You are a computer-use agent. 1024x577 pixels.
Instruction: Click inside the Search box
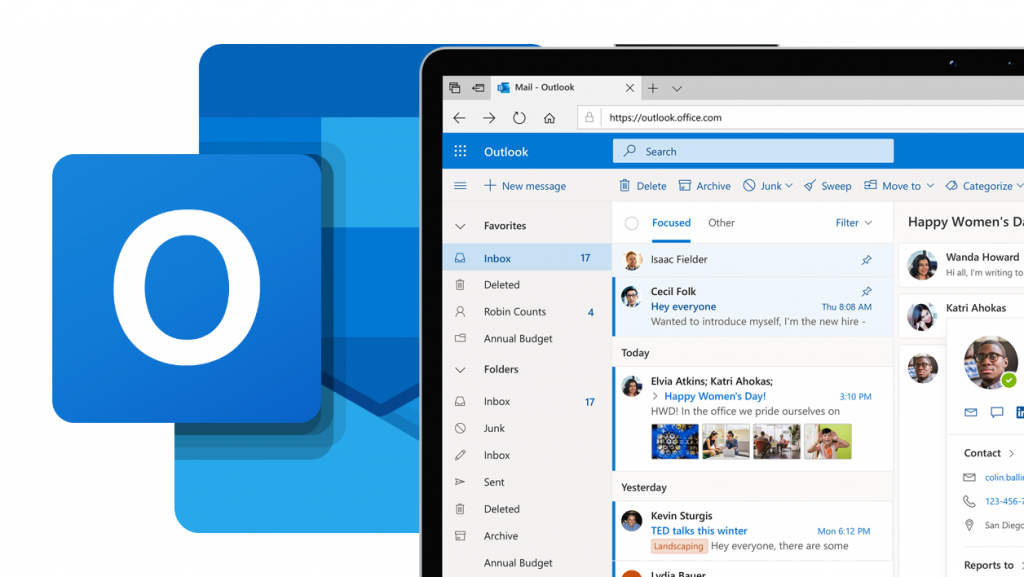tap(753, 152)
